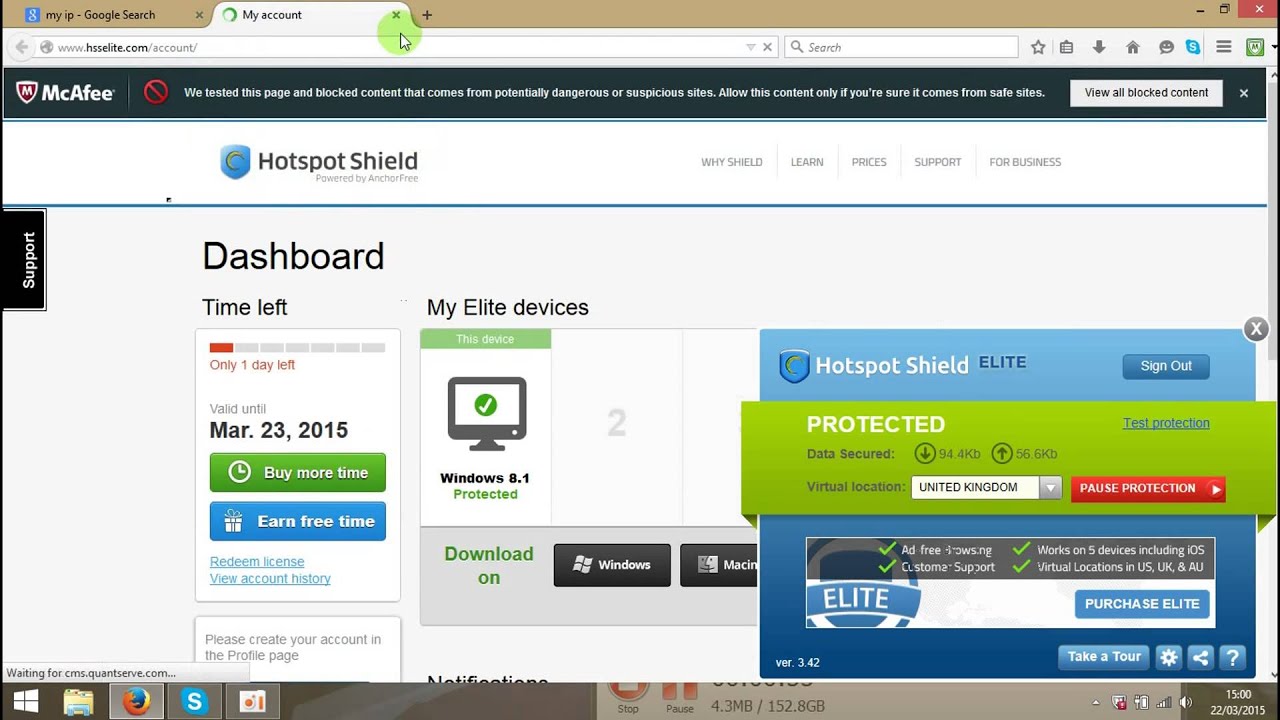Click the Redeem license link
1280x720 pixels.
[257, 562]
